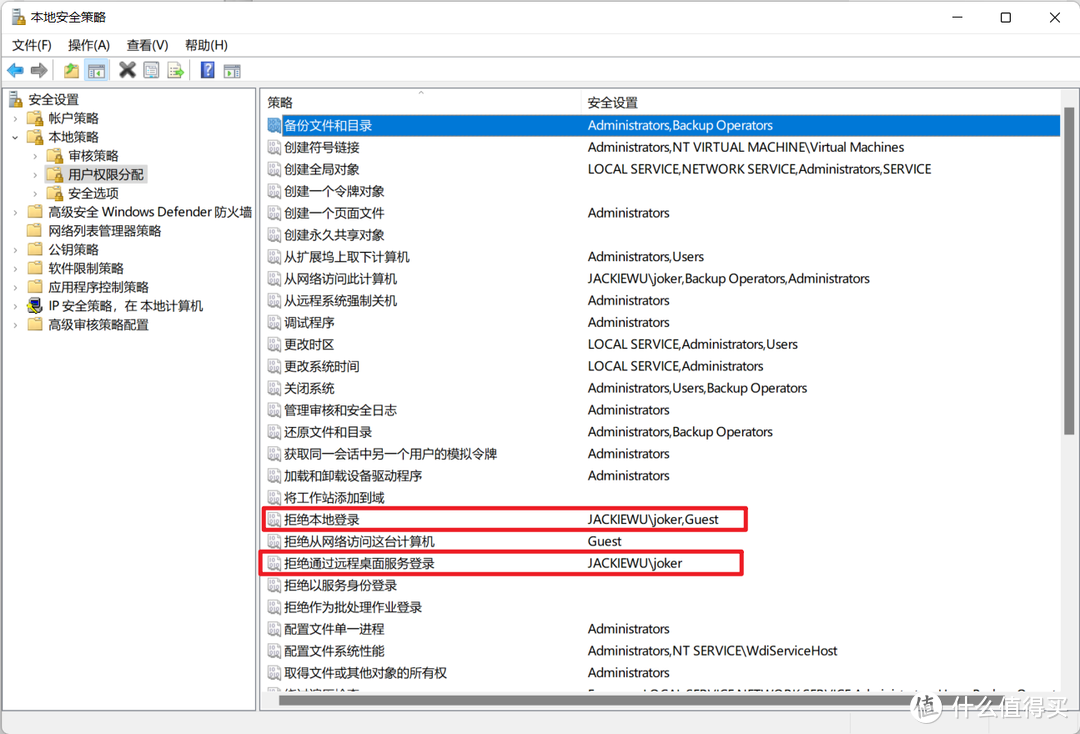Toggle the Show/Hide action pane icon

click(x=232, y=70)
